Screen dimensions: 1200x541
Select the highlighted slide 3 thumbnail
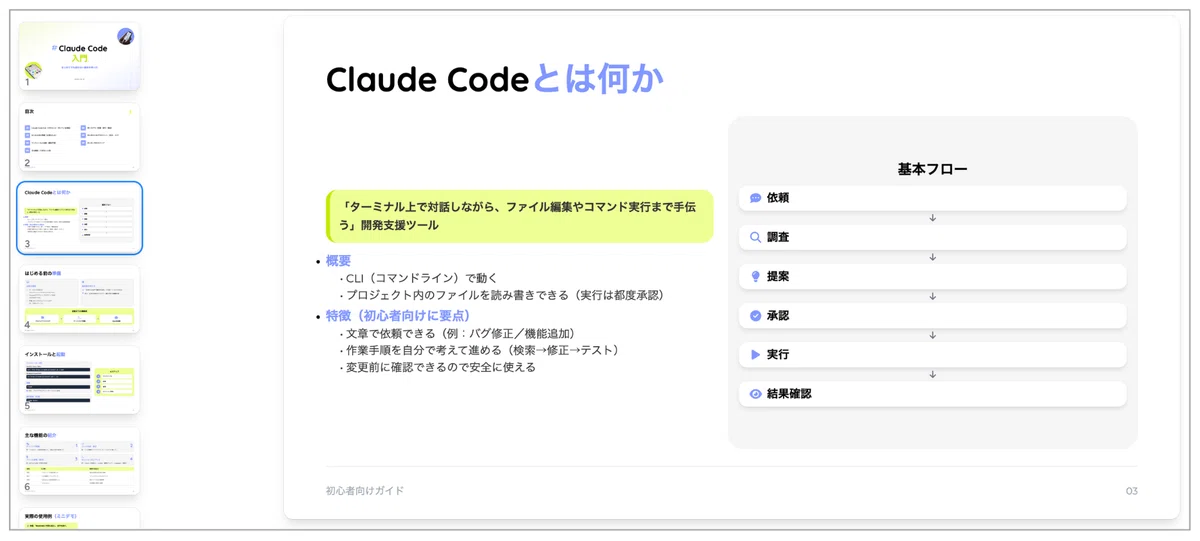80,218
